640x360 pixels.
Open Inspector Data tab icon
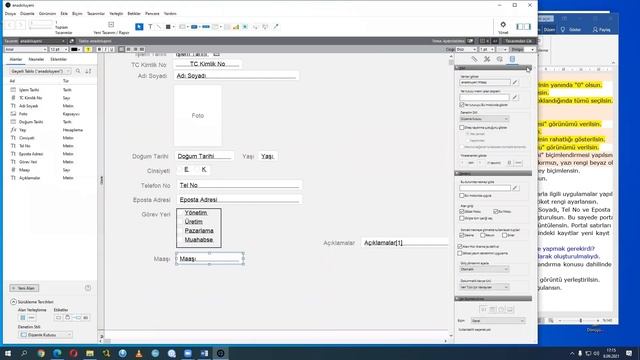[512, 59]
